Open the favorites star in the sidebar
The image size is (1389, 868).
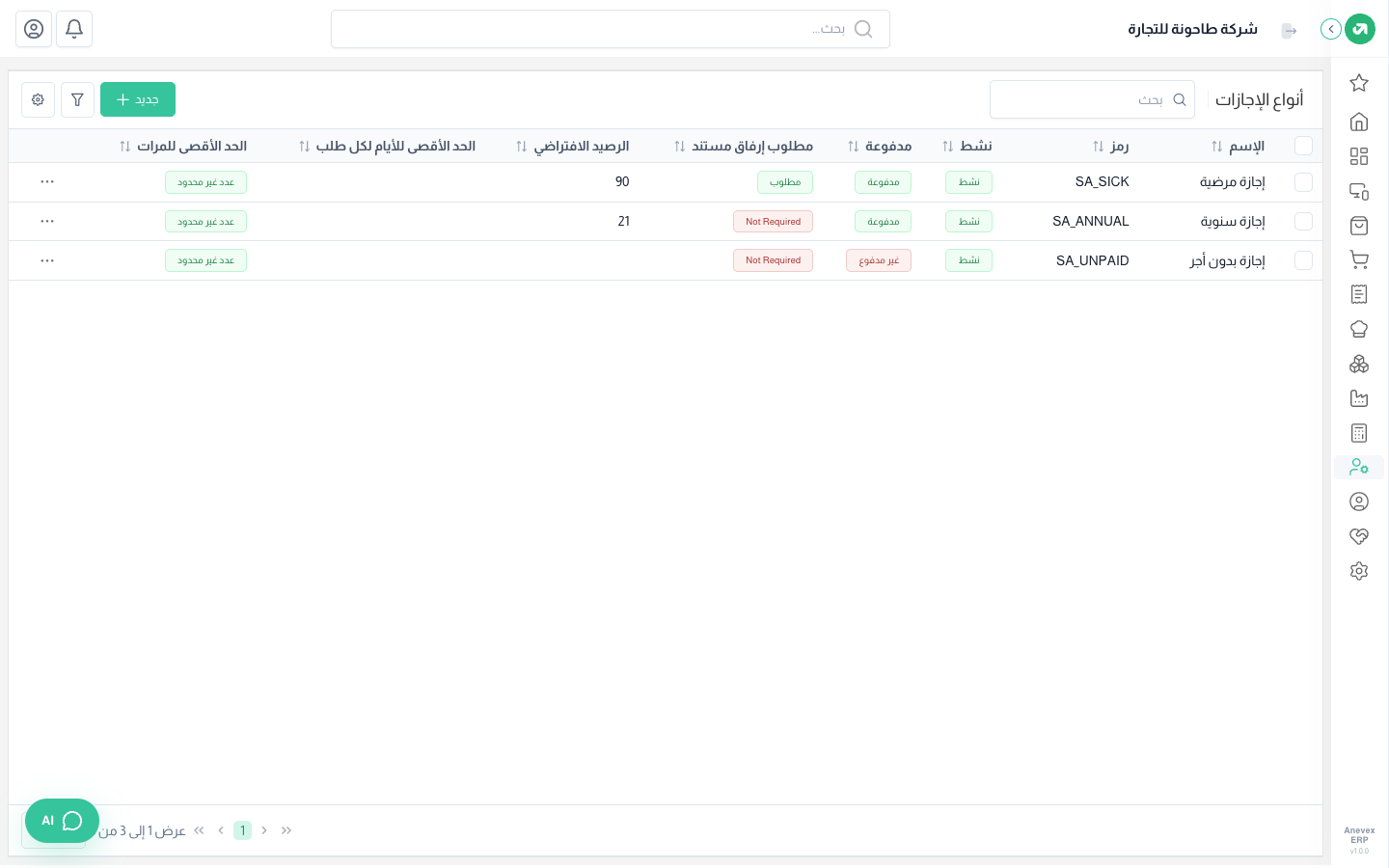tap(1359, 83)
